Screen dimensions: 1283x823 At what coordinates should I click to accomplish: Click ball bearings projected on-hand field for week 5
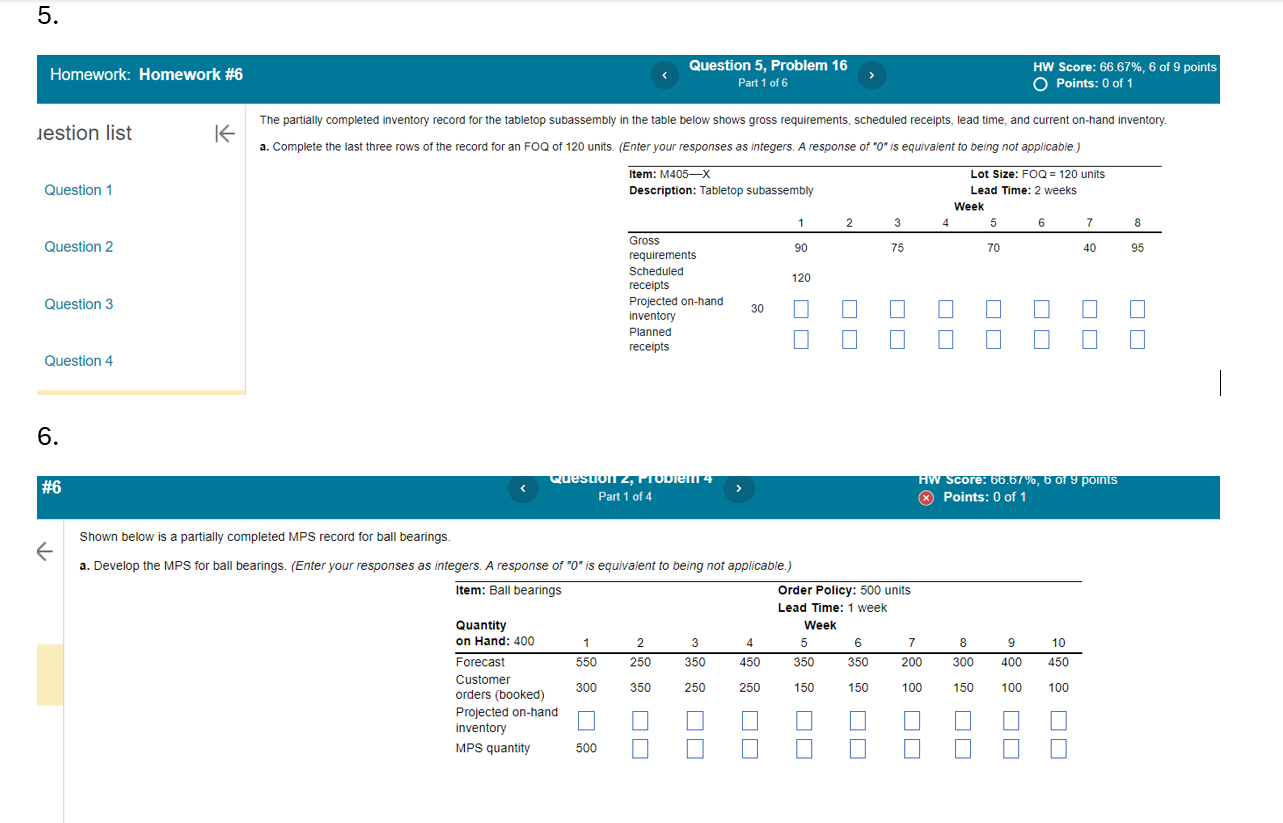[804, 720]
